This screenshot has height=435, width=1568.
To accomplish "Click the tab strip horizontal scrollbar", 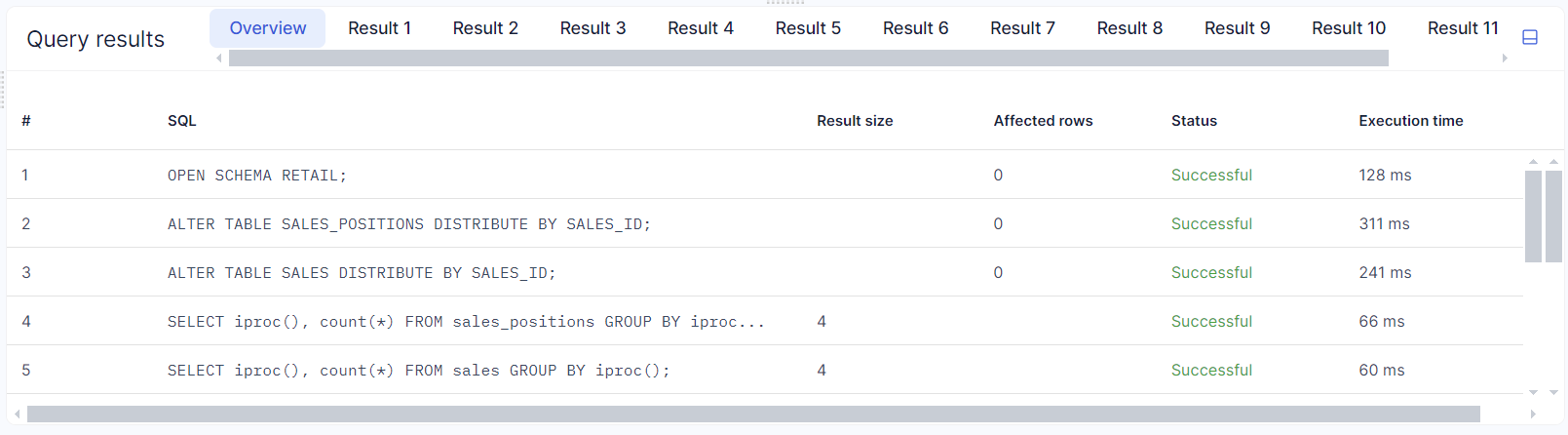I will (x=808, y=59).
